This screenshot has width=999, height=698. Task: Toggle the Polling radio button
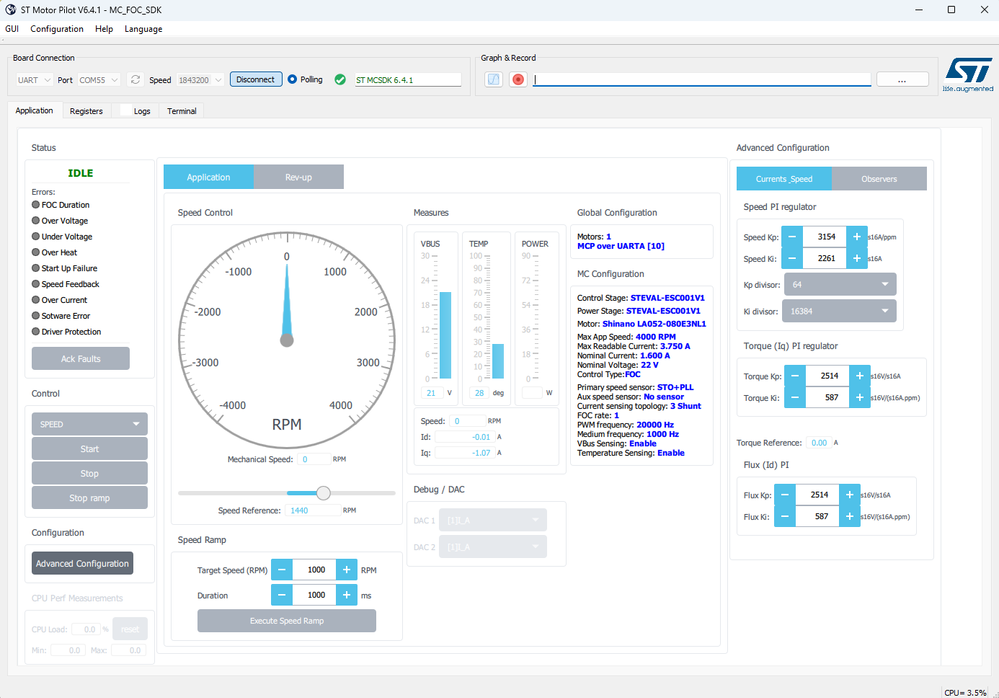click(292, 80)
